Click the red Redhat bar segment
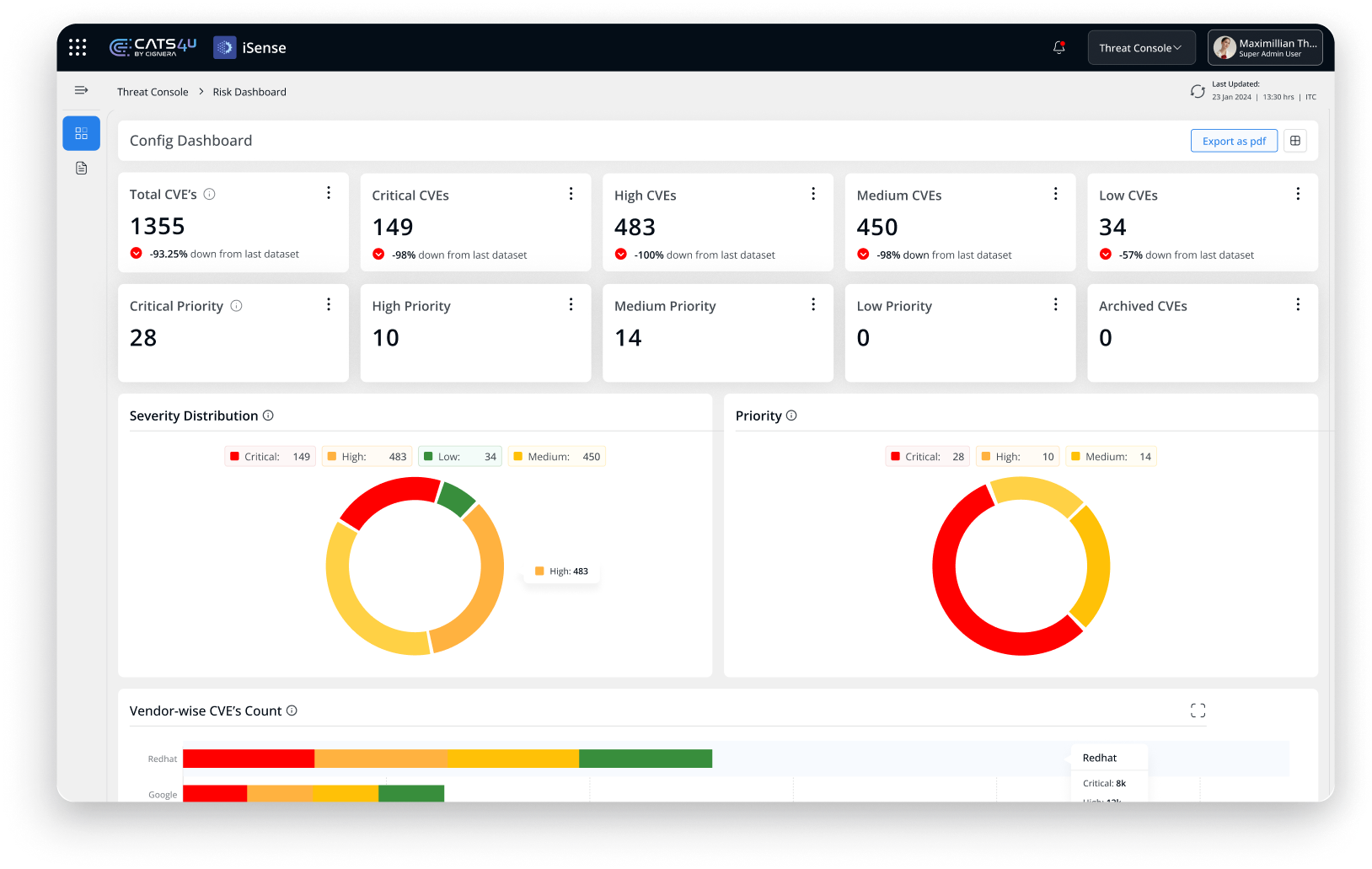Image resolution: width=1372 pixels, height=869 pixels. pyautogui.click(x=249, y=759)
